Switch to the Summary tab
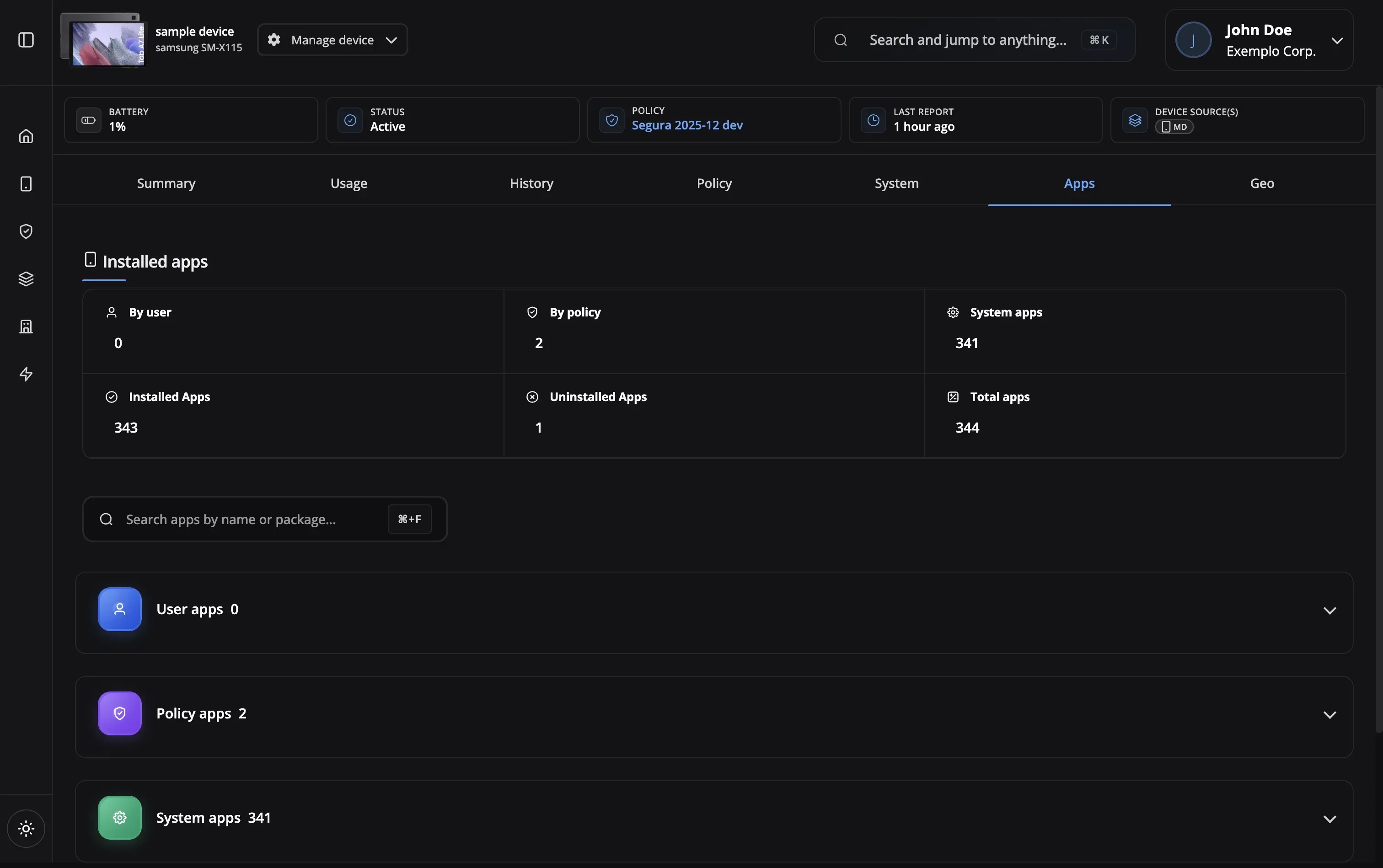Screen dimensions: 1383x868 pyautogui.click(x=166, y=183)
